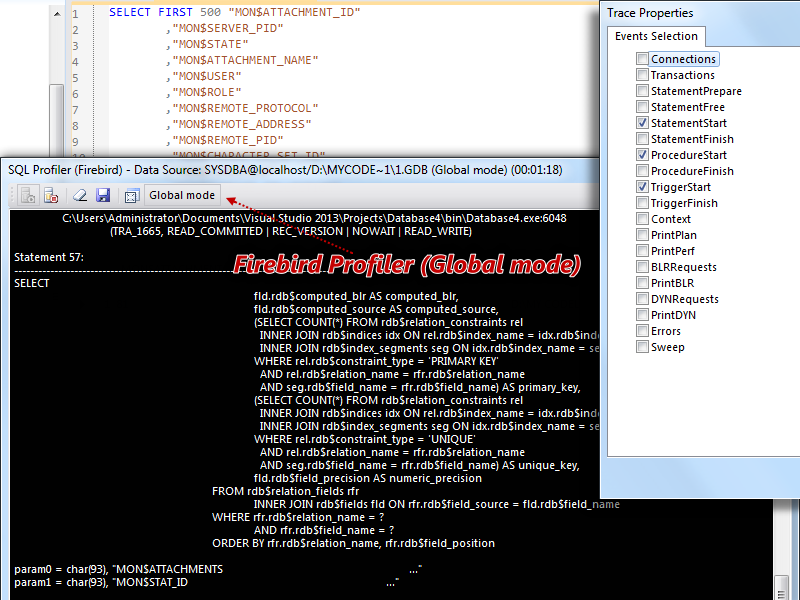Click the "MON$REMOTE_ADDRESS" editor line
This screenshot has height=600, width=800.
238,124
